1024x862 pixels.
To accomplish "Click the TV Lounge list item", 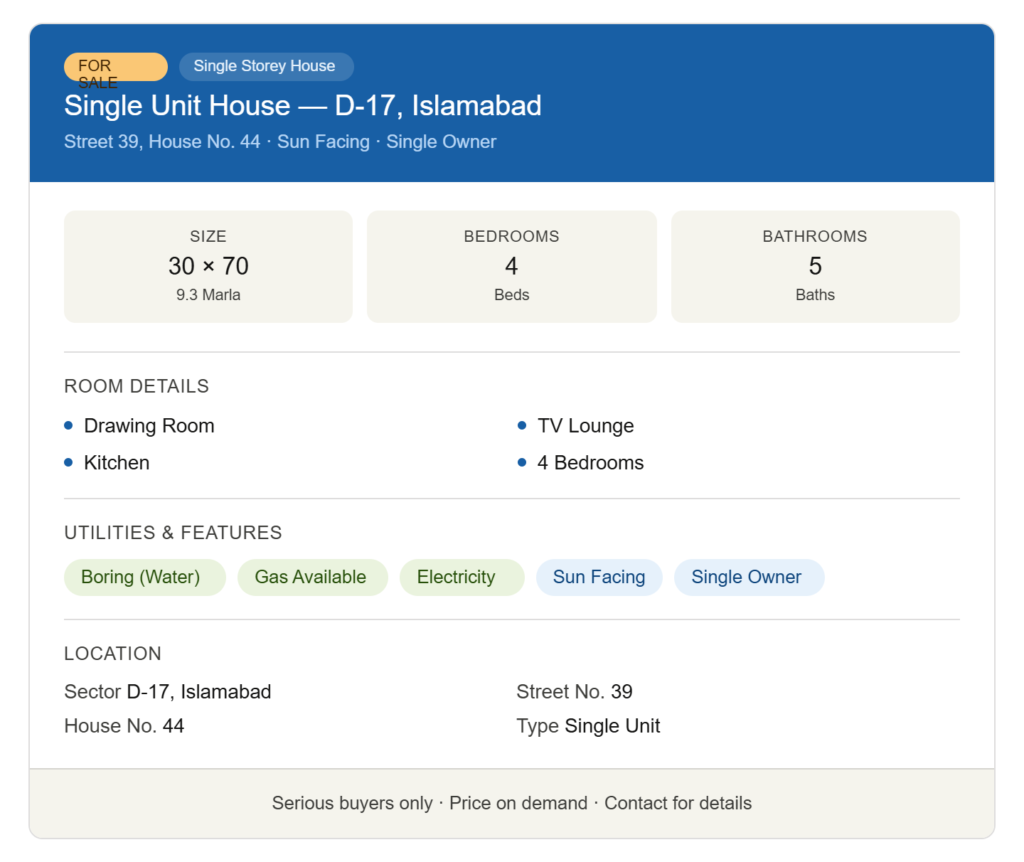I will tap(575, 426).
